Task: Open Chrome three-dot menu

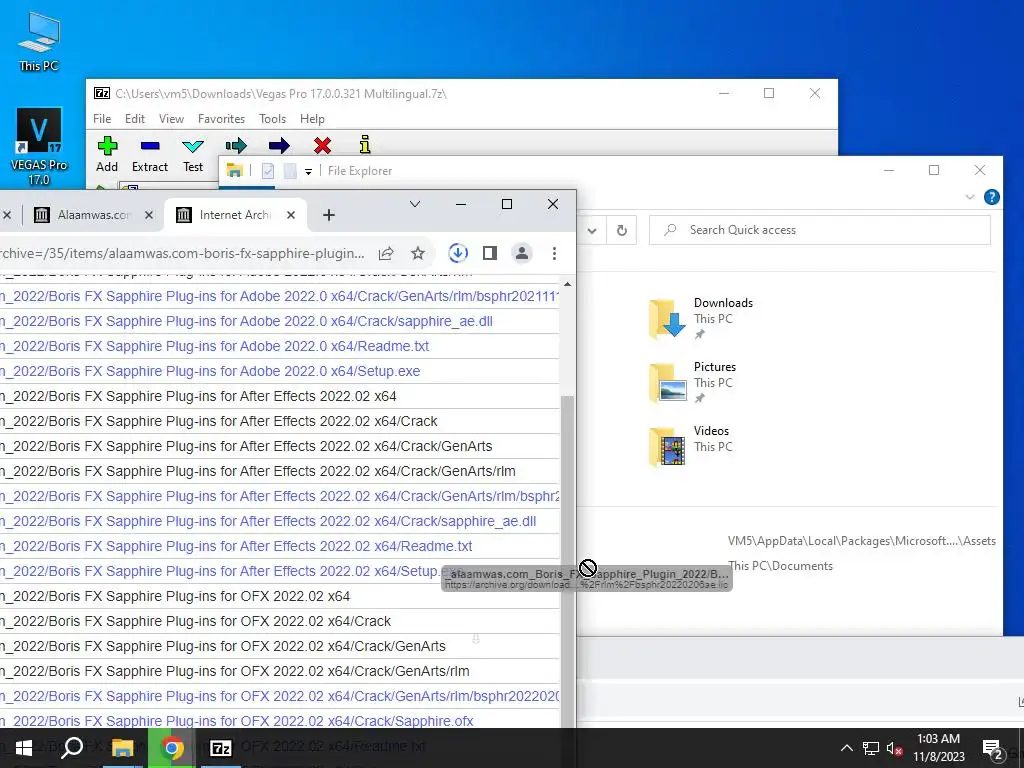Action: point(554,253)
